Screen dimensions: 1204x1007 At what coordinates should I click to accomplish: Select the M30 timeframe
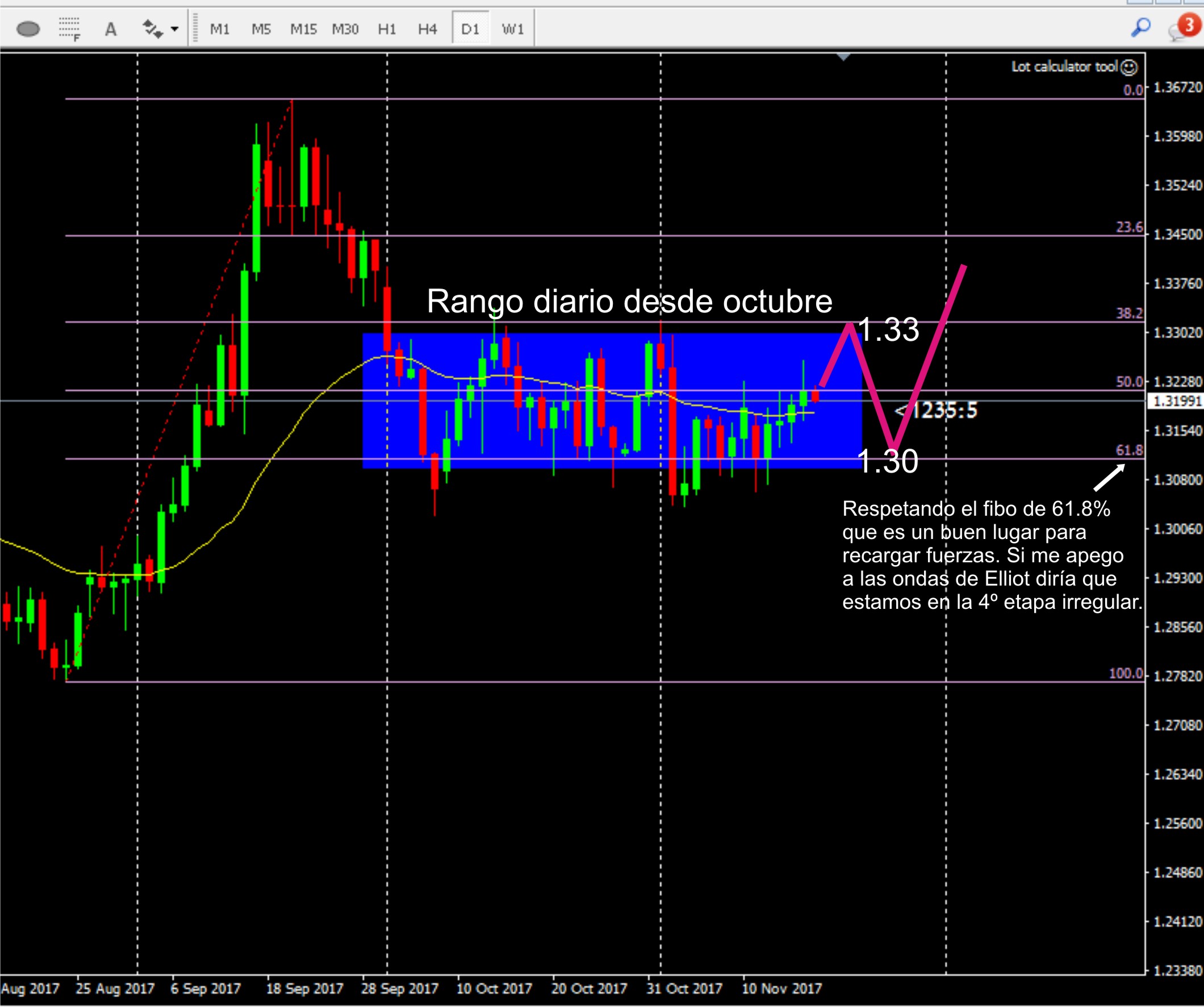pos(345,28)
